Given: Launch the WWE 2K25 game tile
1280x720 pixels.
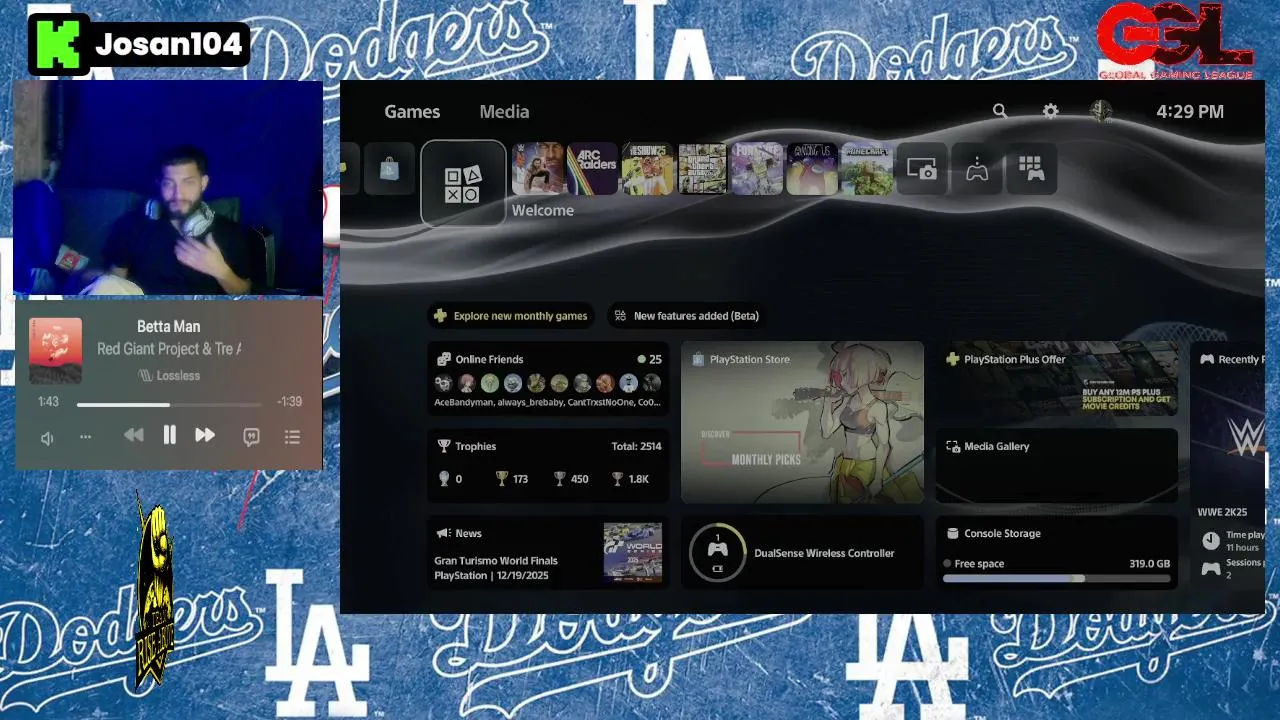Looking at the screenshot, I should [x=539, y=169].
